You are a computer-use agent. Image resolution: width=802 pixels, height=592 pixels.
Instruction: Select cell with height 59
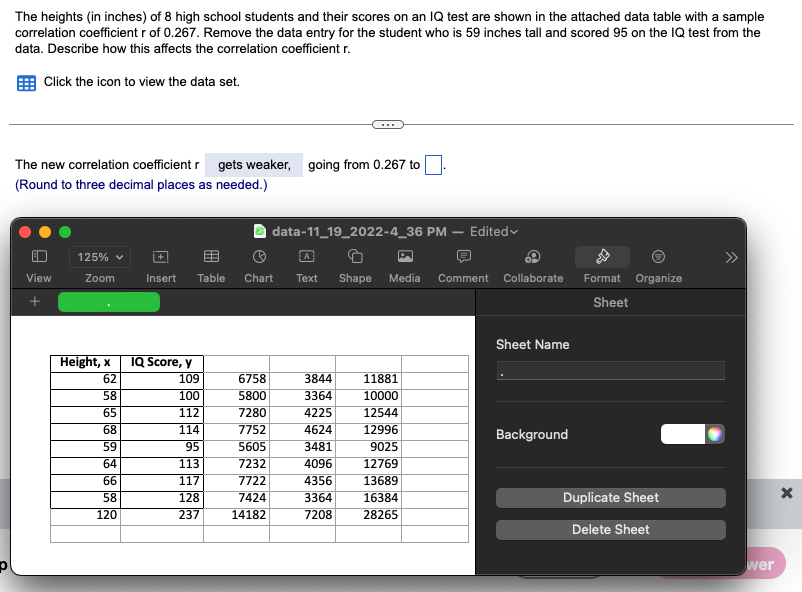click(85, 448)
